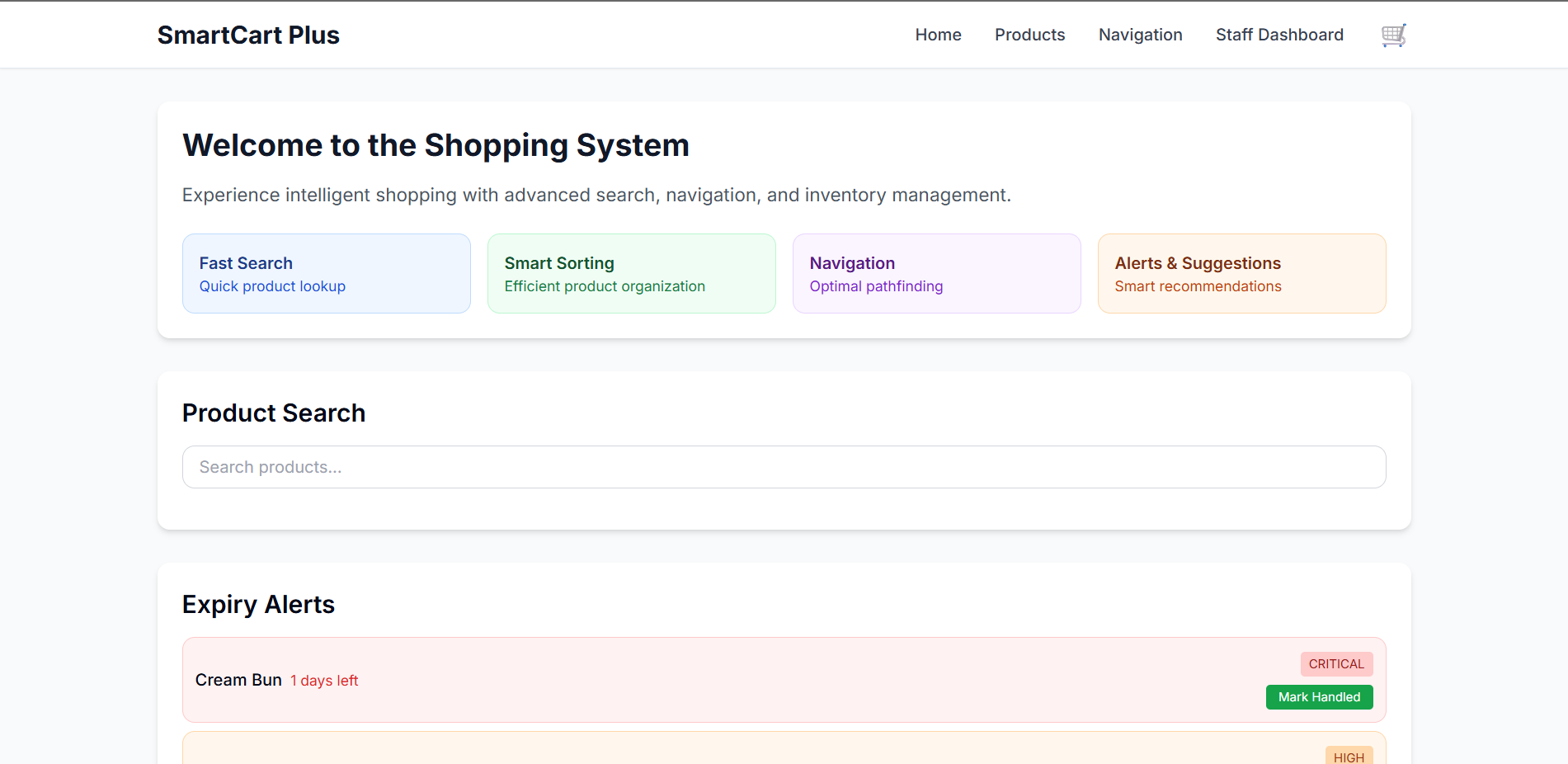1568x764 pixels.
Task: Select the Fast Search feature card
Action: (x=326, y=273)
